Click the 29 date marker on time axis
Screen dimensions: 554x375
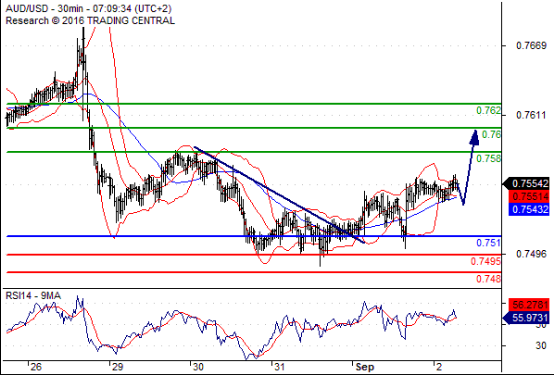tap(117, 367)
